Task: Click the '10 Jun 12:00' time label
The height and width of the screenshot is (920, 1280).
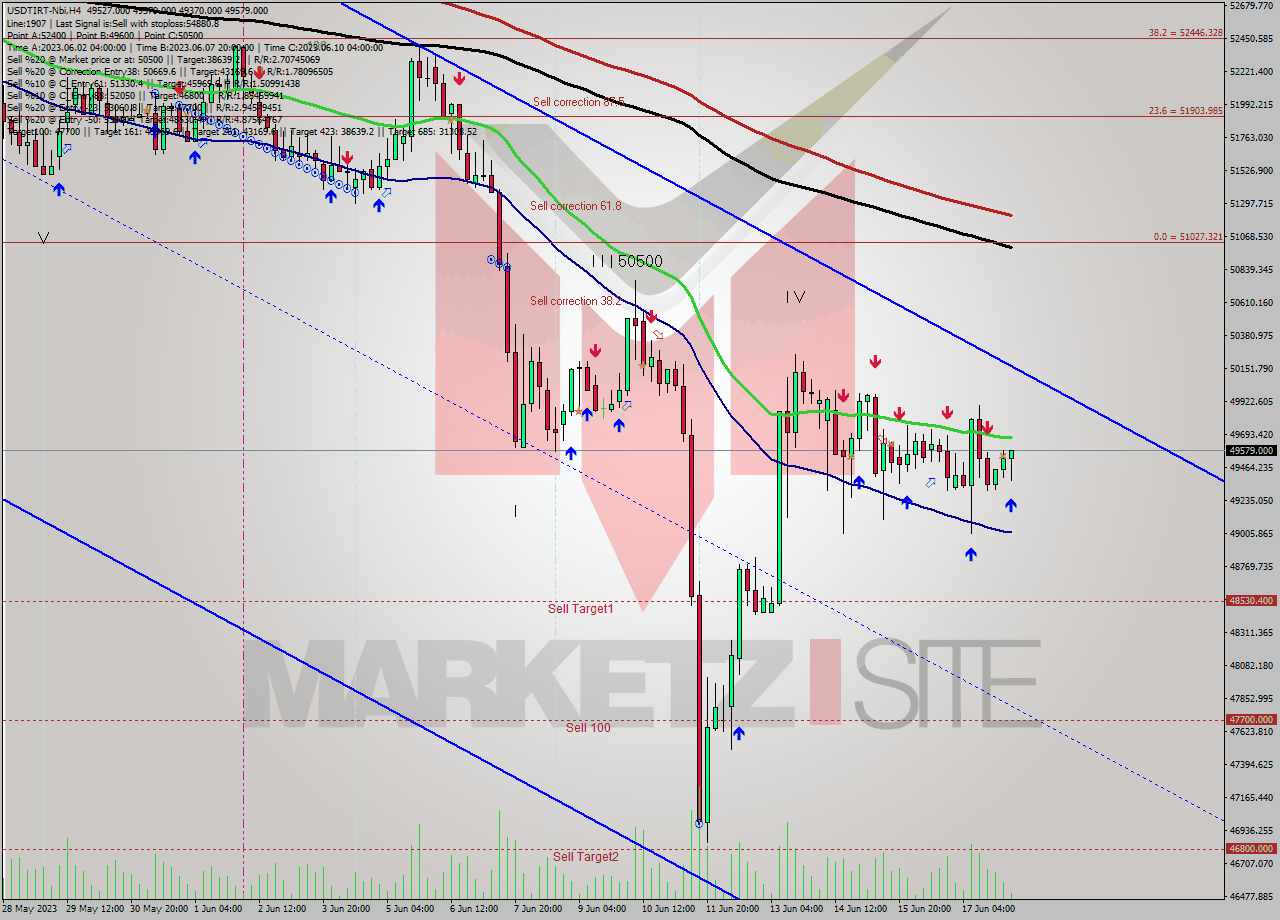Action: [x=669, y=909]
